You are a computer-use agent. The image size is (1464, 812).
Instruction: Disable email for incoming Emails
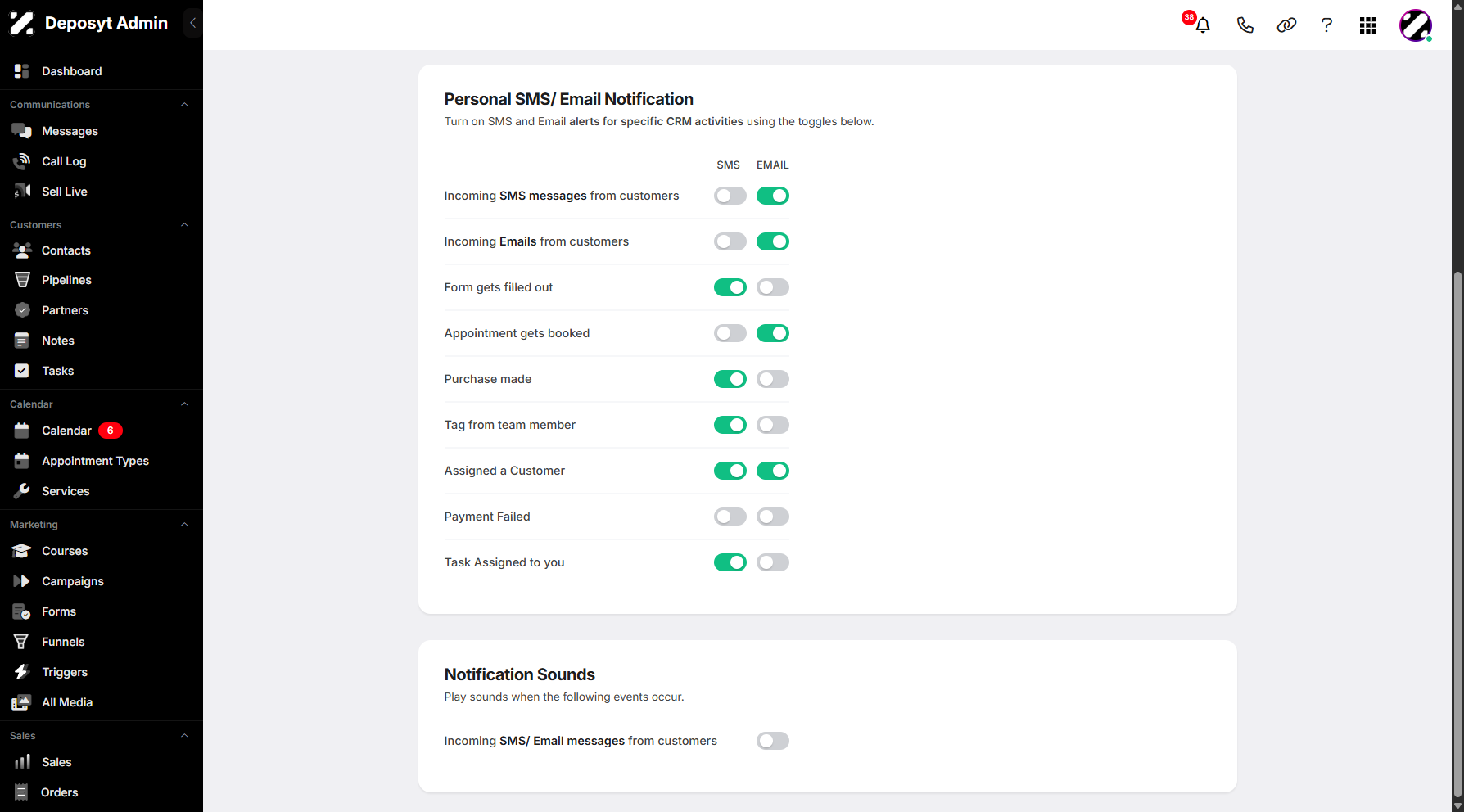(x=772, y=241)
